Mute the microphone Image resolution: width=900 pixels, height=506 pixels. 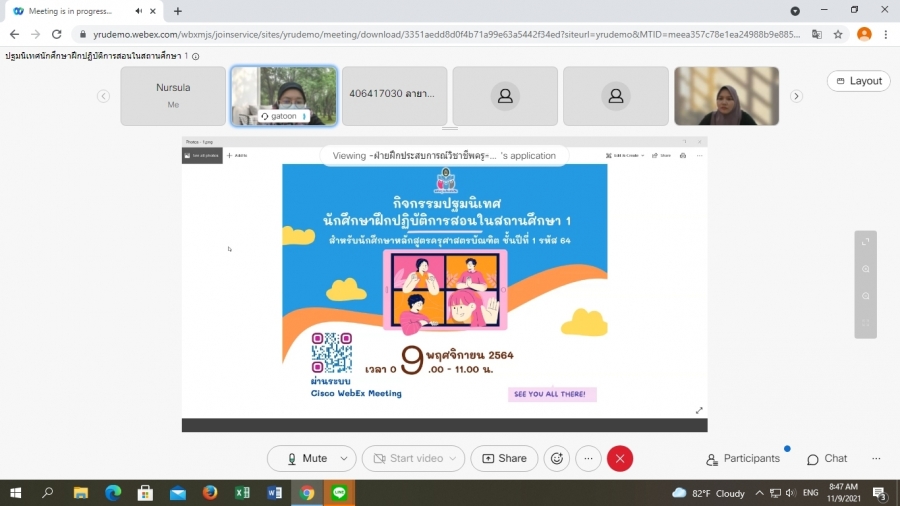click(x=305, y=458)
